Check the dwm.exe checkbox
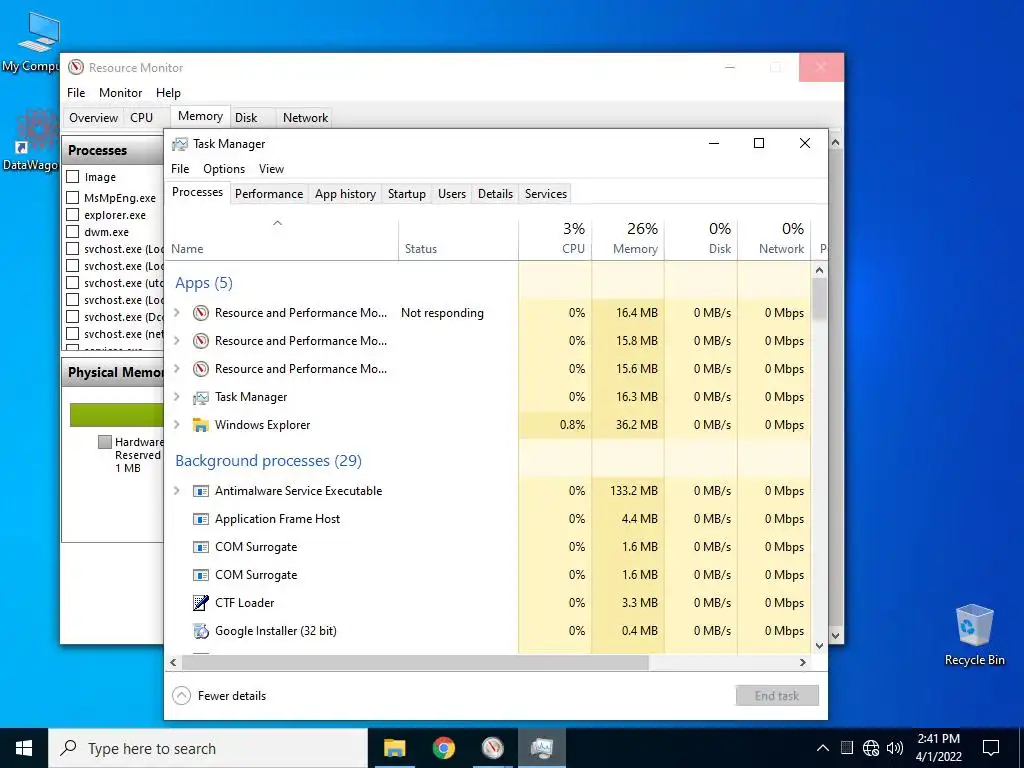Image resolution: width=1024 pixels, height=768 pixels. (73, 231)
